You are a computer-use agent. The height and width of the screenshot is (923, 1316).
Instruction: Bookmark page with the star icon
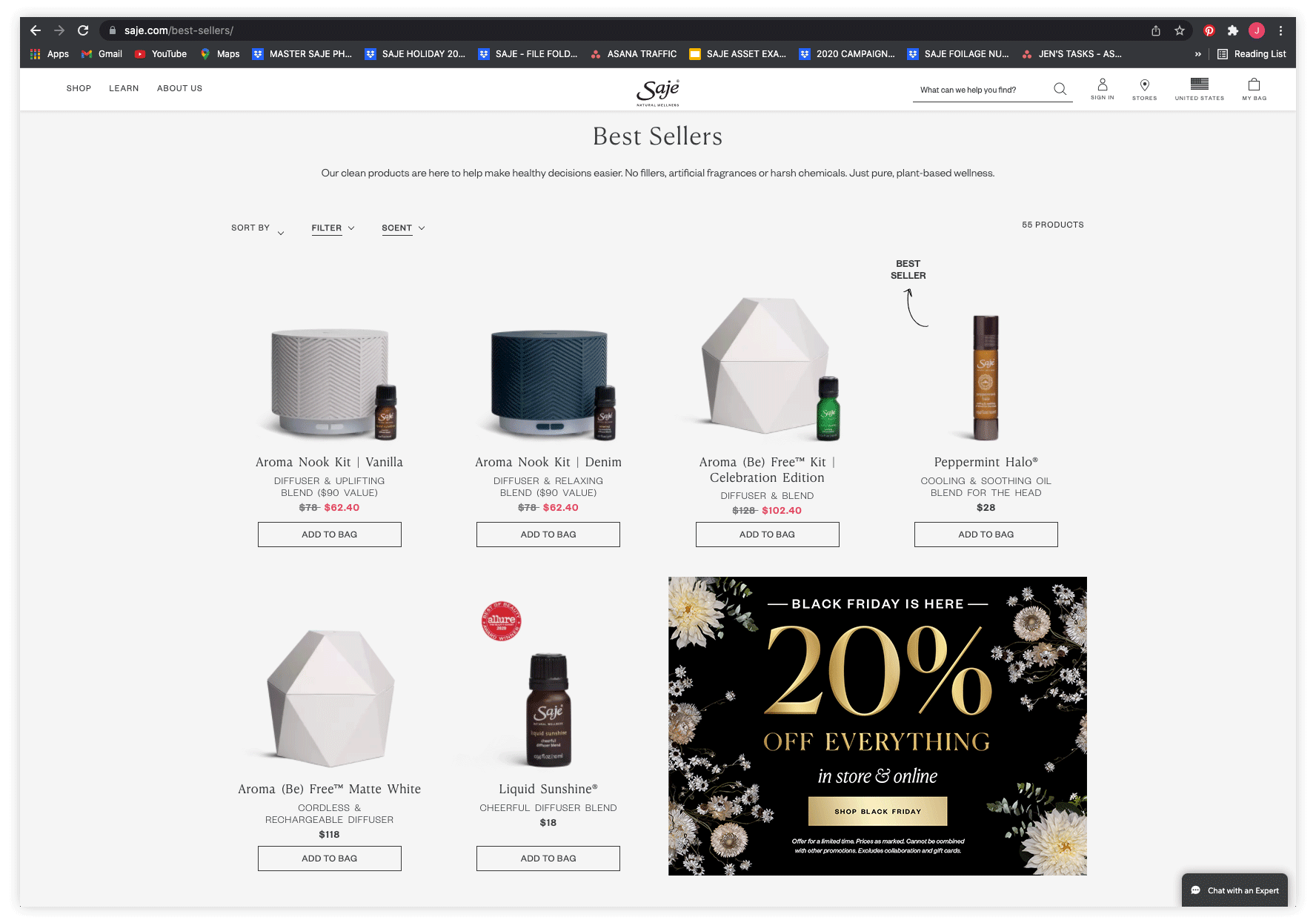(1179, 30)
